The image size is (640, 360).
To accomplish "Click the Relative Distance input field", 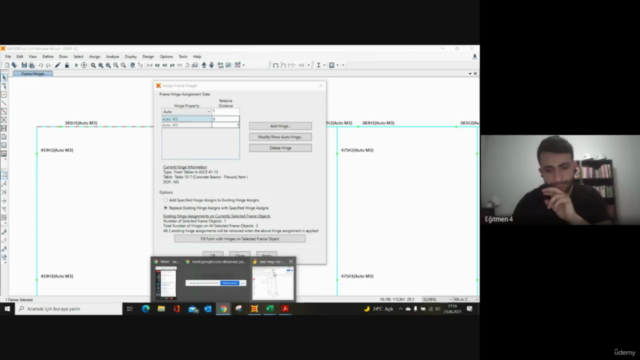I will point(225,111).
